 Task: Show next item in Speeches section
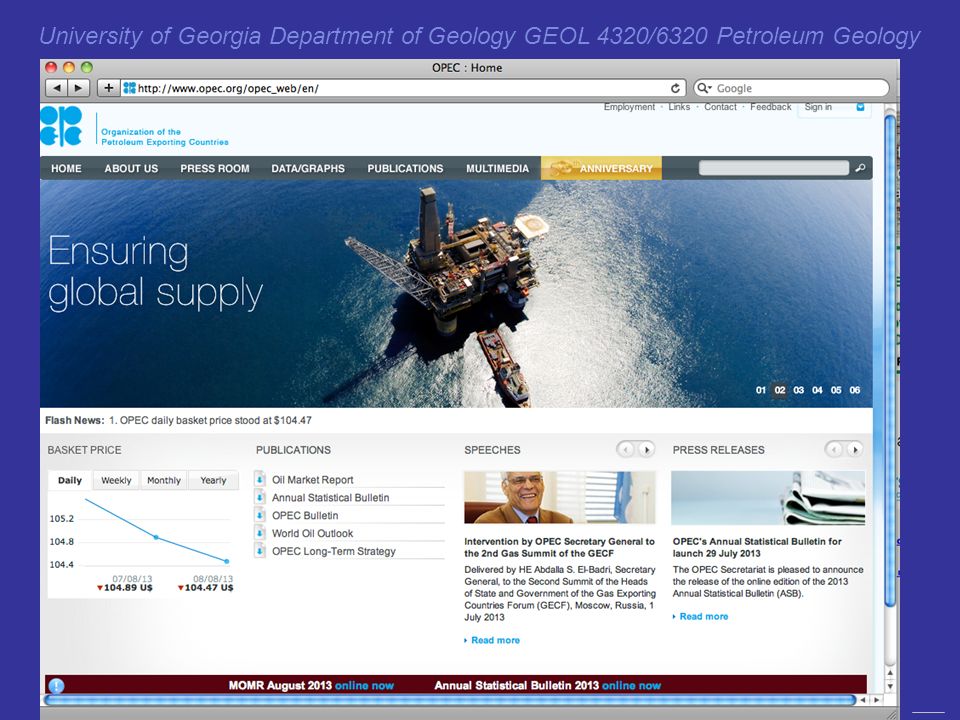point(647,450)
